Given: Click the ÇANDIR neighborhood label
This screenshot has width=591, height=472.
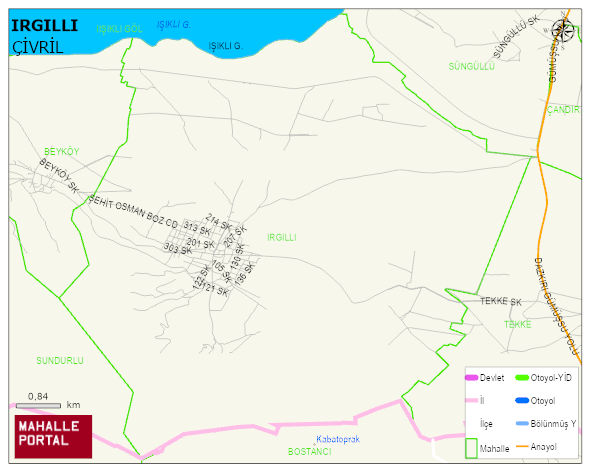Looking at the screenshot, I should pyautogui.click(x=563, y=109).
